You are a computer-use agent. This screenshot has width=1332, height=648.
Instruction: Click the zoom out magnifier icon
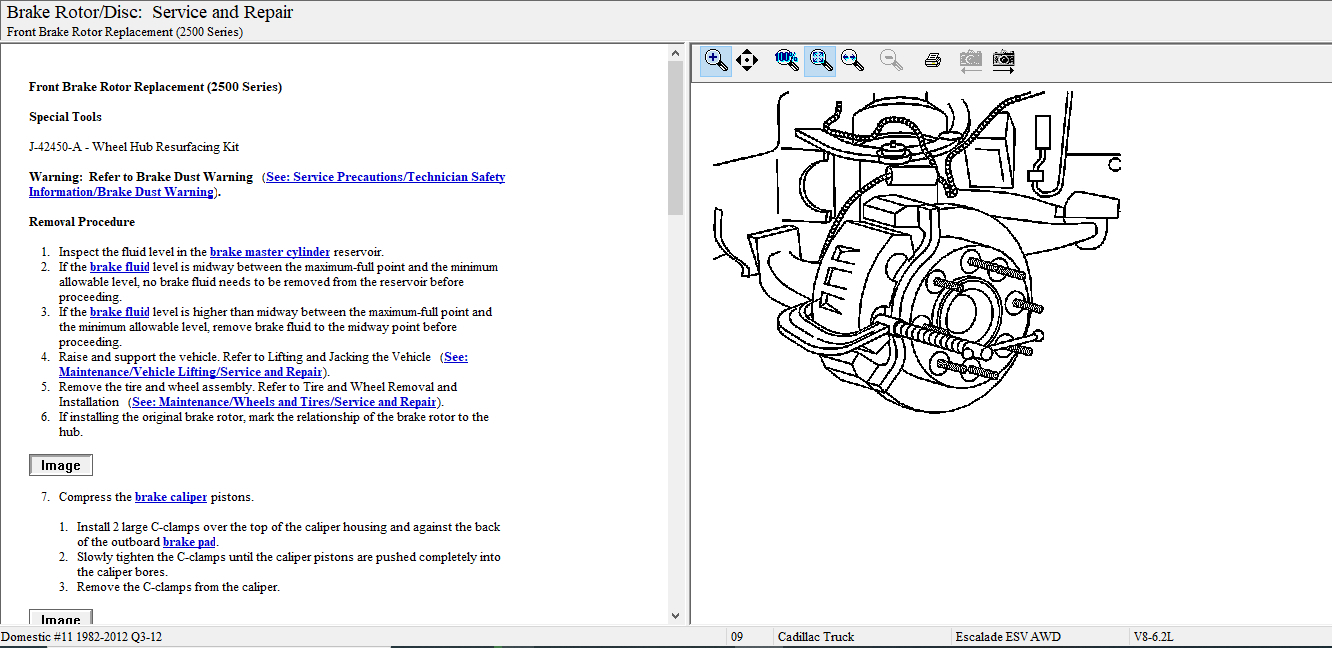click(x=891, y=60)
